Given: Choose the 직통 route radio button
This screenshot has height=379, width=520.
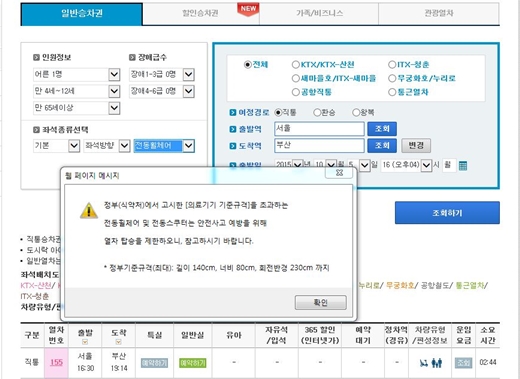Looking at the screenshot, I should pyautogui.click(x=278, y=112).
